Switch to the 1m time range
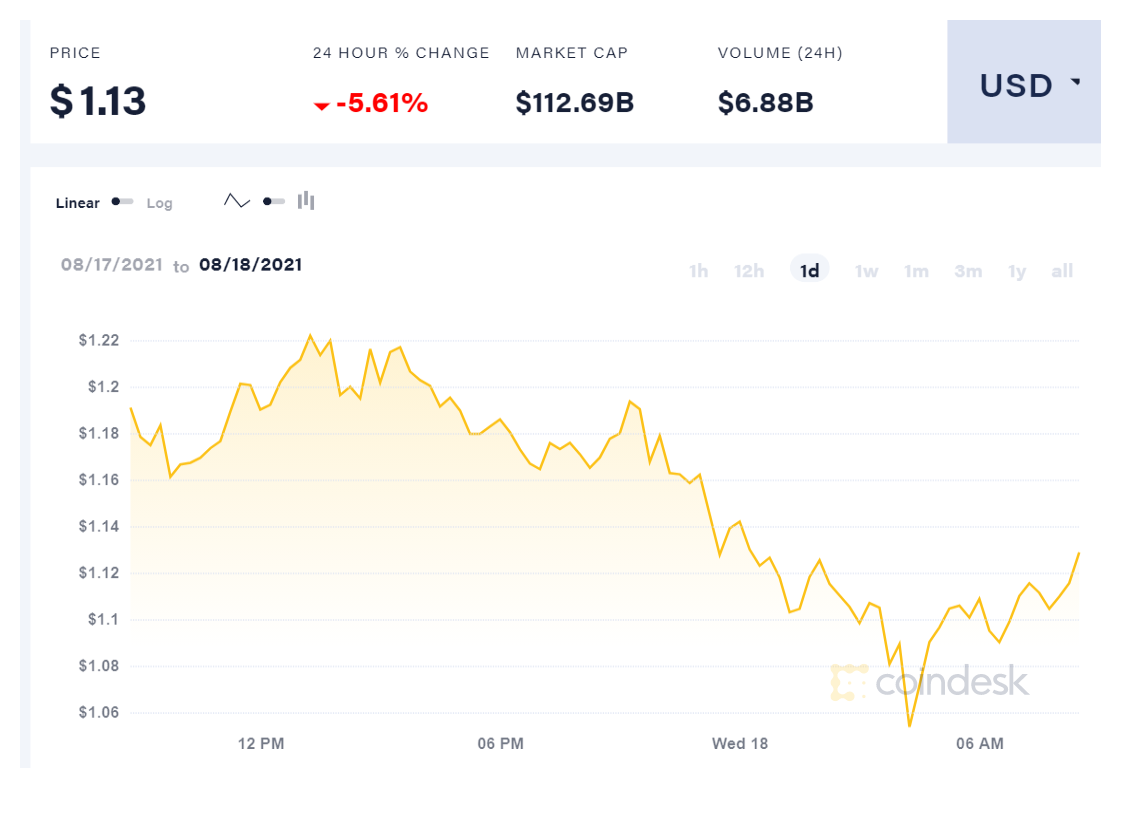Screen dimensions: 1121x828 (916, 271)
